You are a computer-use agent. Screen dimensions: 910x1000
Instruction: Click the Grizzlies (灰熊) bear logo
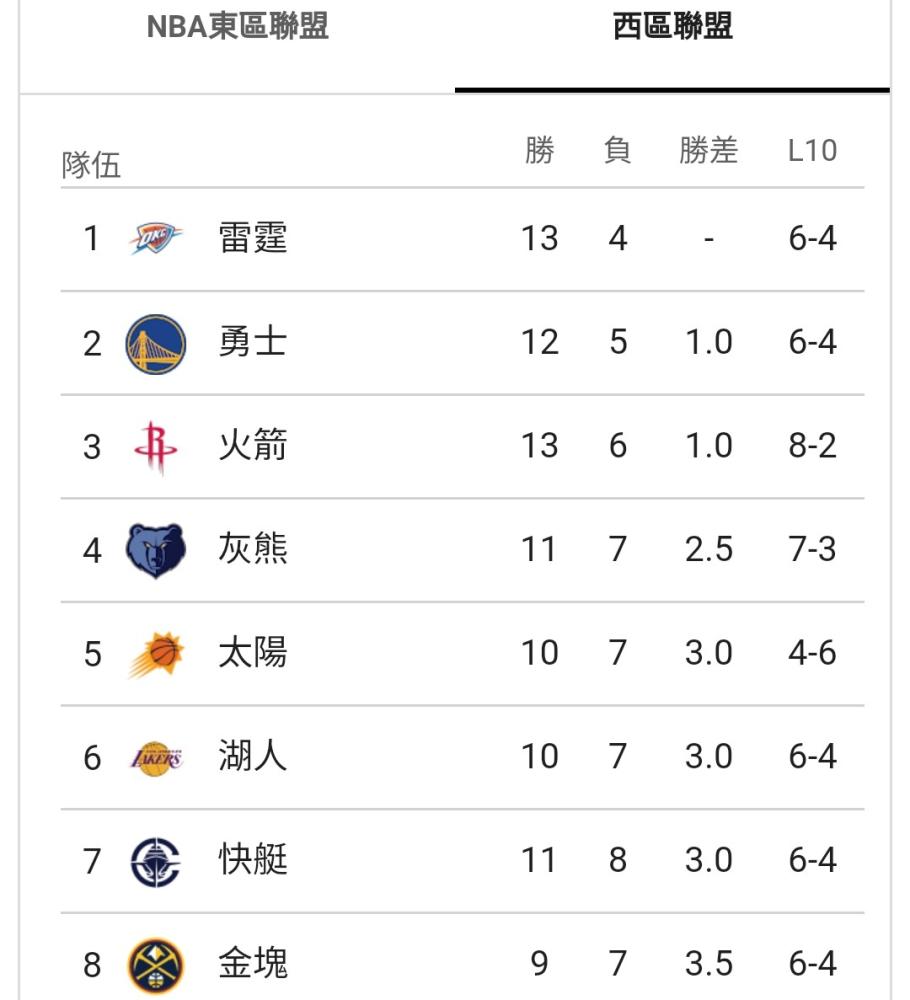pyautogui.click(x=156, y=550)
